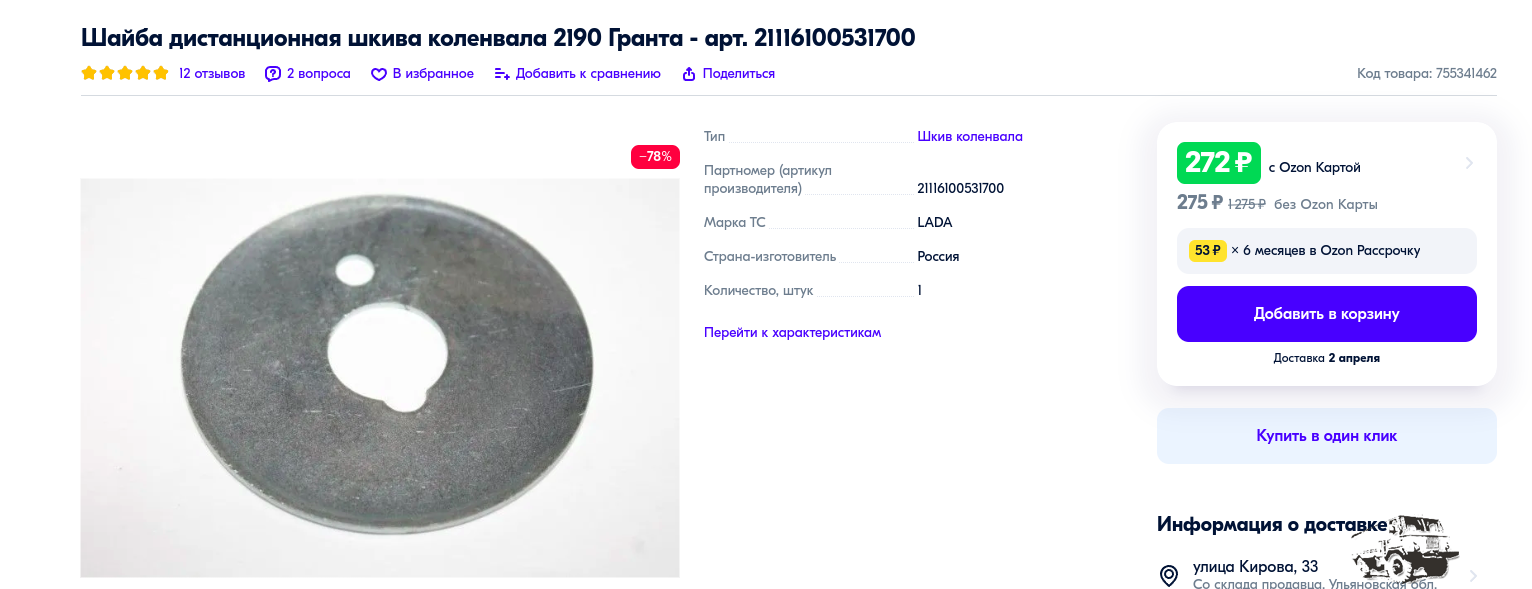Viewport: 1532px width, 589px height.
Task: Expand the улица Кирова delivery address arrow
Action: pos(1471,576)
